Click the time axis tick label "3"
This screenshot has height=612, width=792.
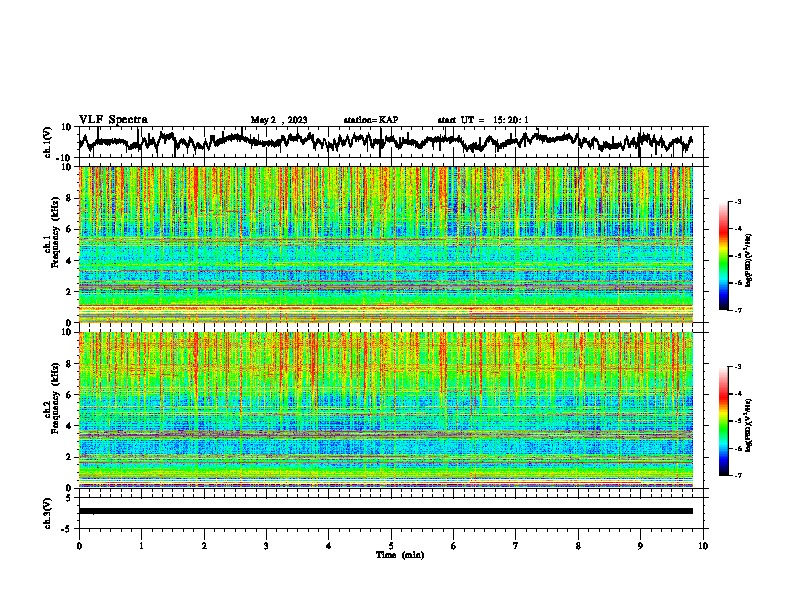coord(266,546)
